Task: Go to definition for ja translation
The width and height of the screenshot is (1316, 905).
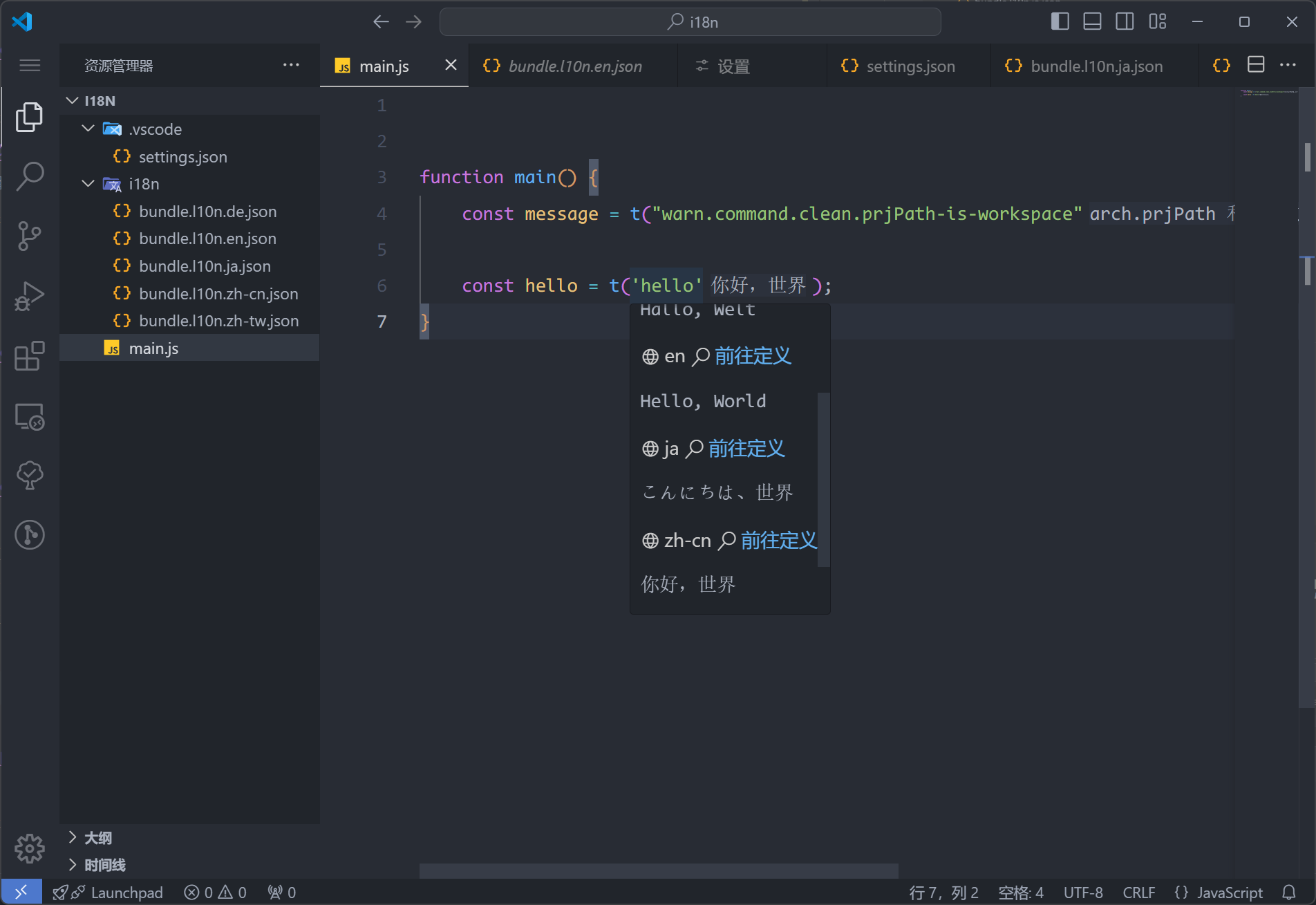Action: click(746, 449)
